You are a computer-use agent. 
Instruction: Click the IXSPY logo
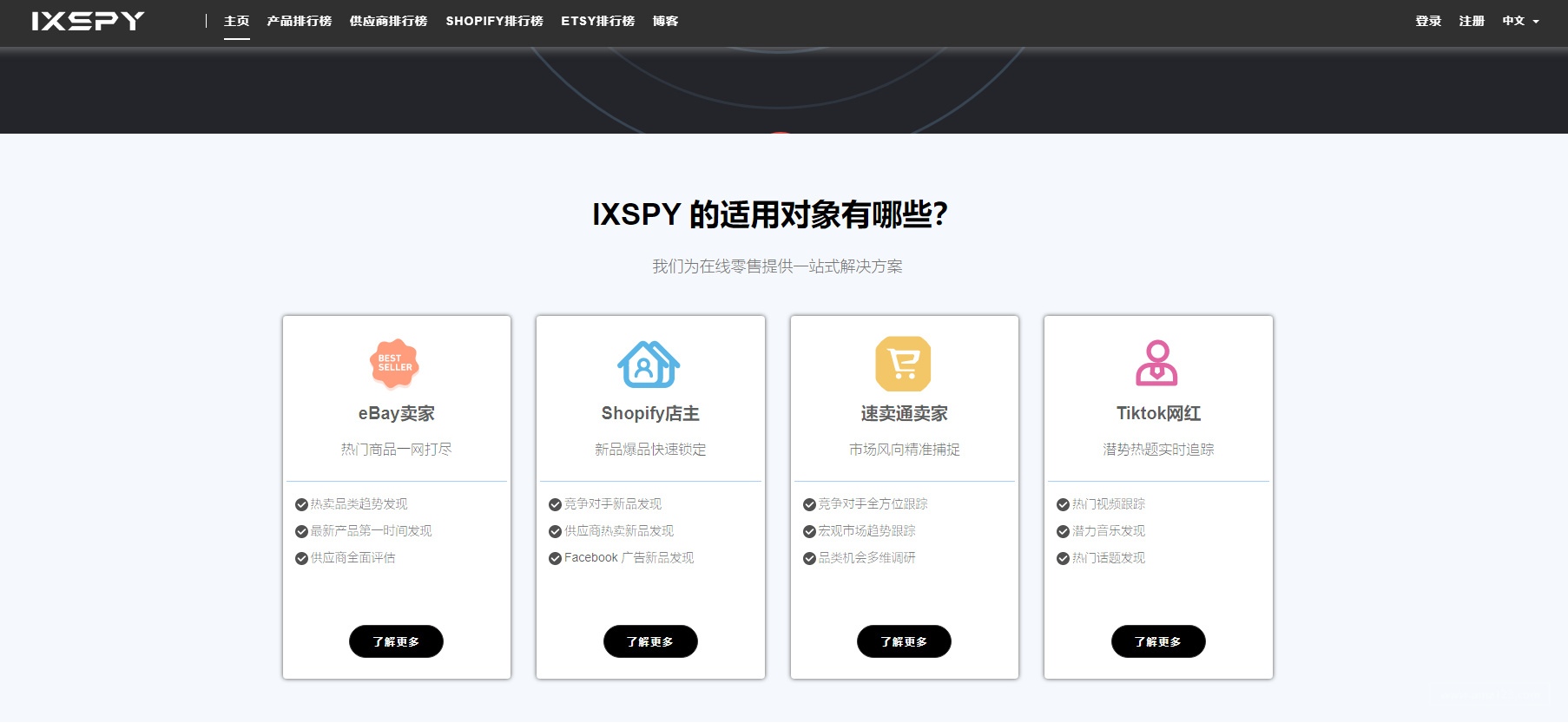89,21
